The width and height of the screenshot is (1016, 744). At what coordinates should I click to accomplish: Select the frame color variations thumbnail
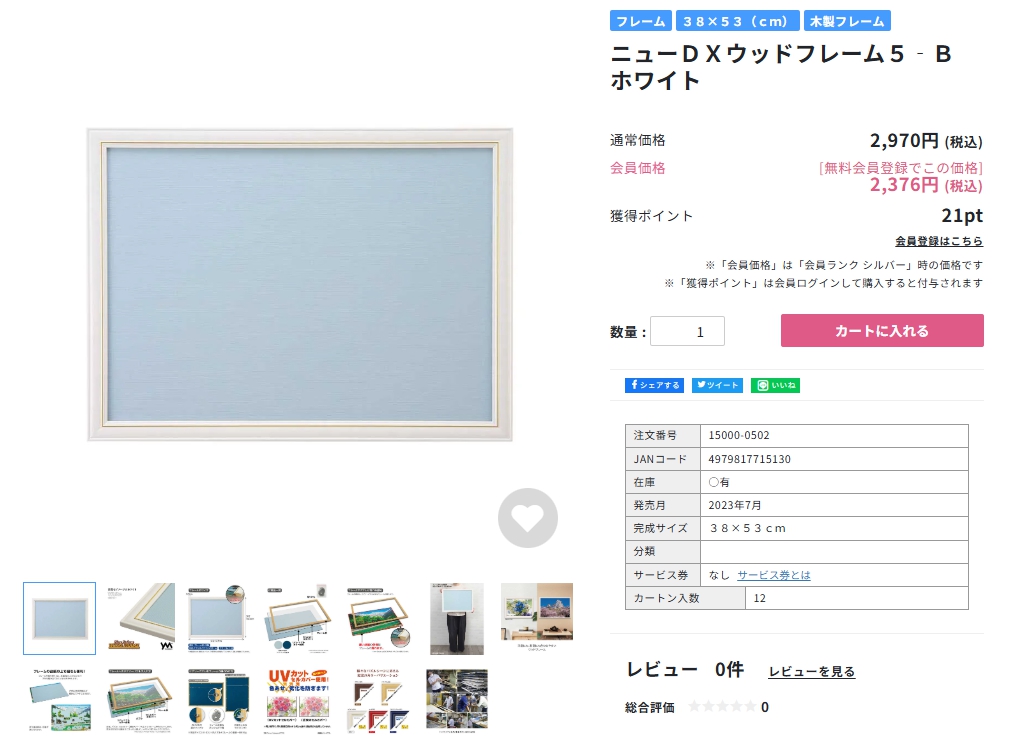(378, 701)
